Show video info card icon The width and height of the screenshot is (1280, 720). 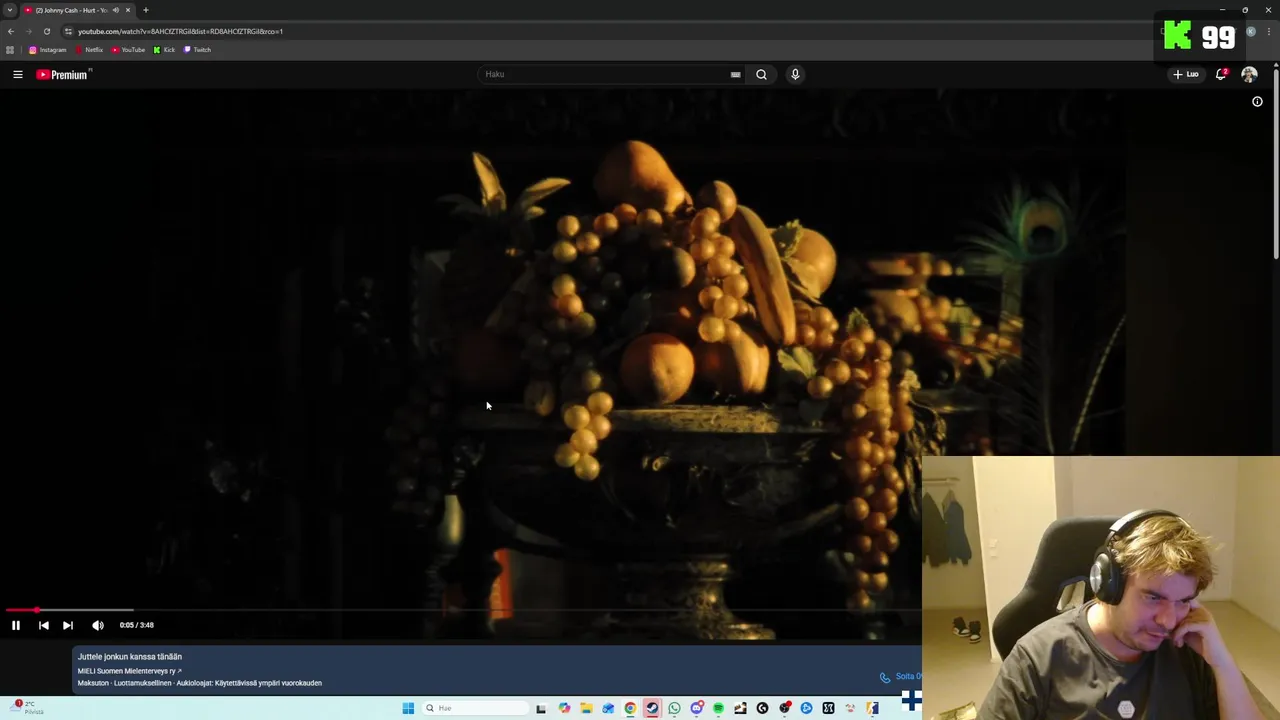[1257, 101]
